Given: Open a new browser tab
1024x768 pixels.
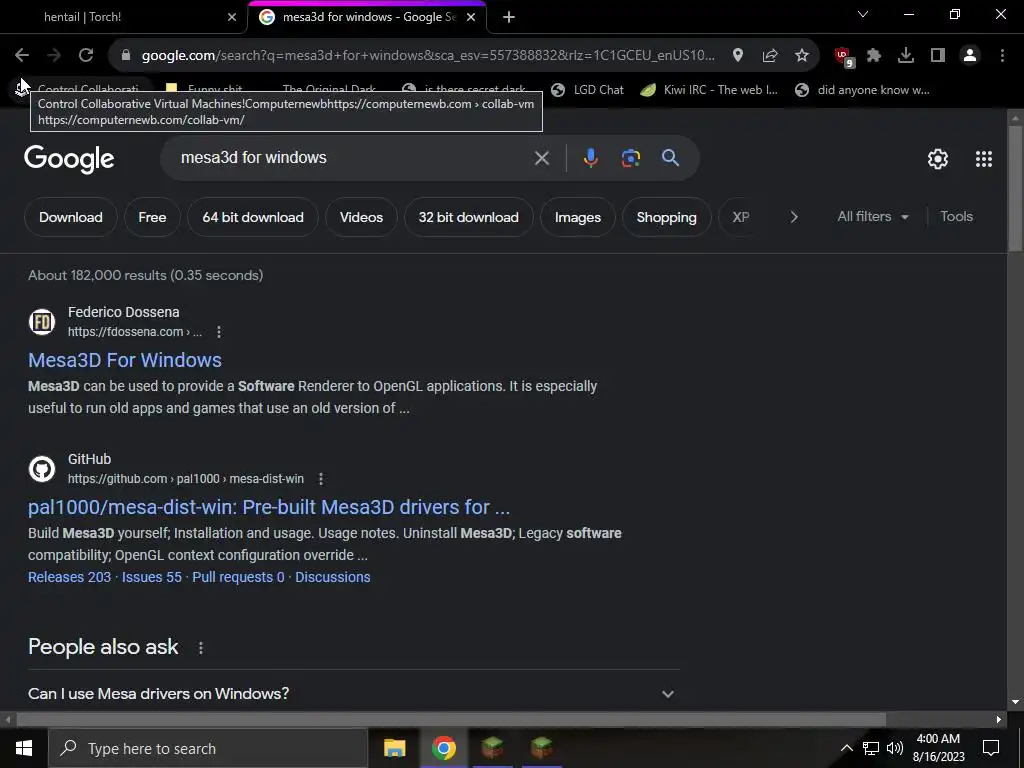Looking at the screenshot, I should pyautogui.click(x=509, y=17).
